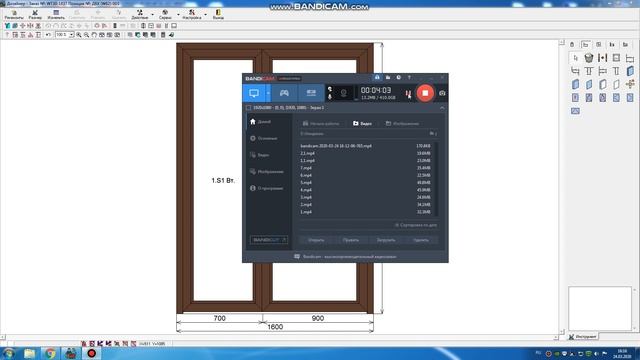The width and height of the screenshot is (640, 360).
Task: Open Bandicam help question mark
Action: [409, 78]
